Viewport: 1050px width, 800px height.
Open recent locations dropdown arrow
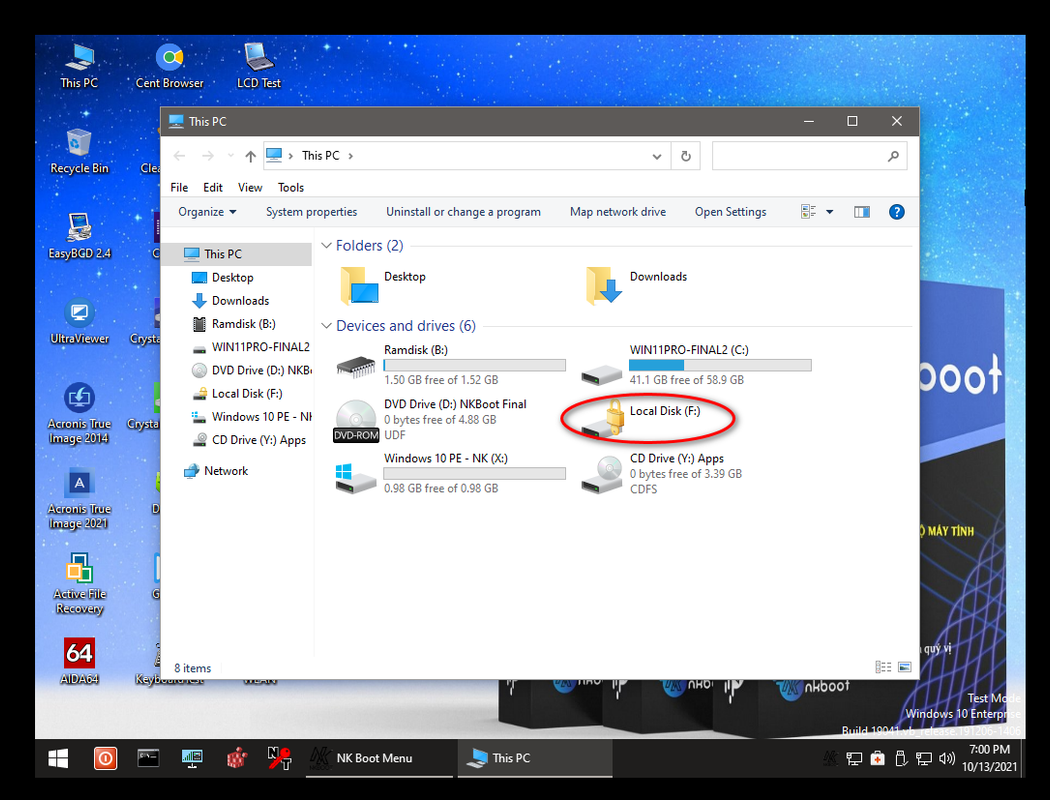[x=231, y=156]
